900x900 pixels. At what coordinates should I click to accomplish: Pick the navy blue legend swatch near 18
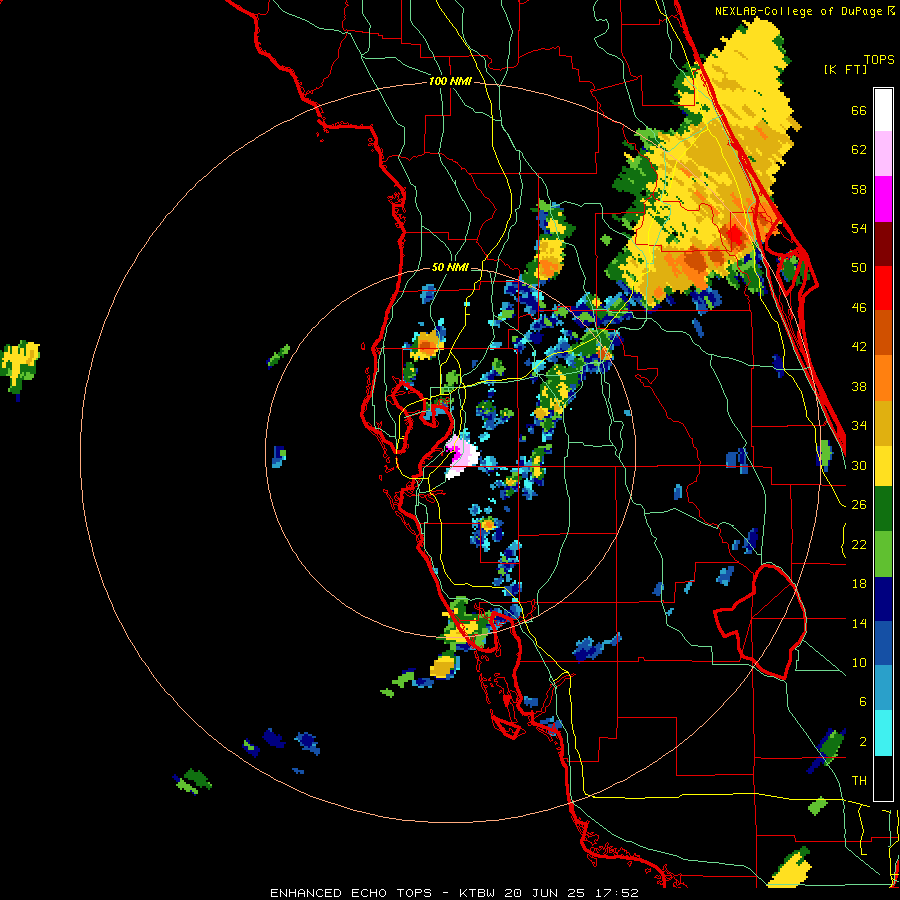883,599
